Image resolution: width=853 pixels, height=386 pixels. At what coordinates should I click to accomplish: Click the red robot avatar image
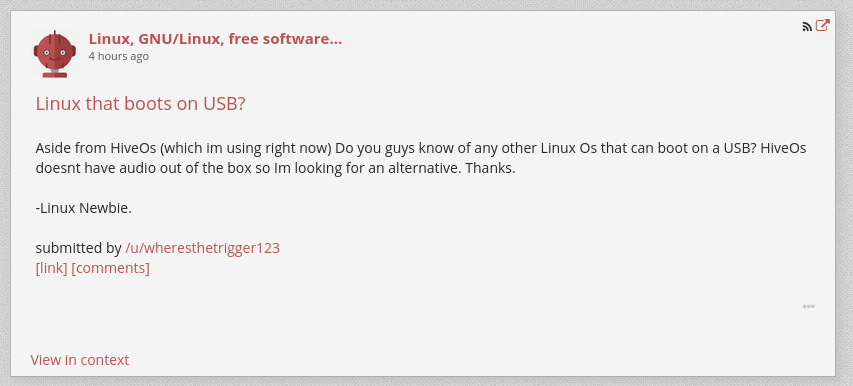pos(55,54)
